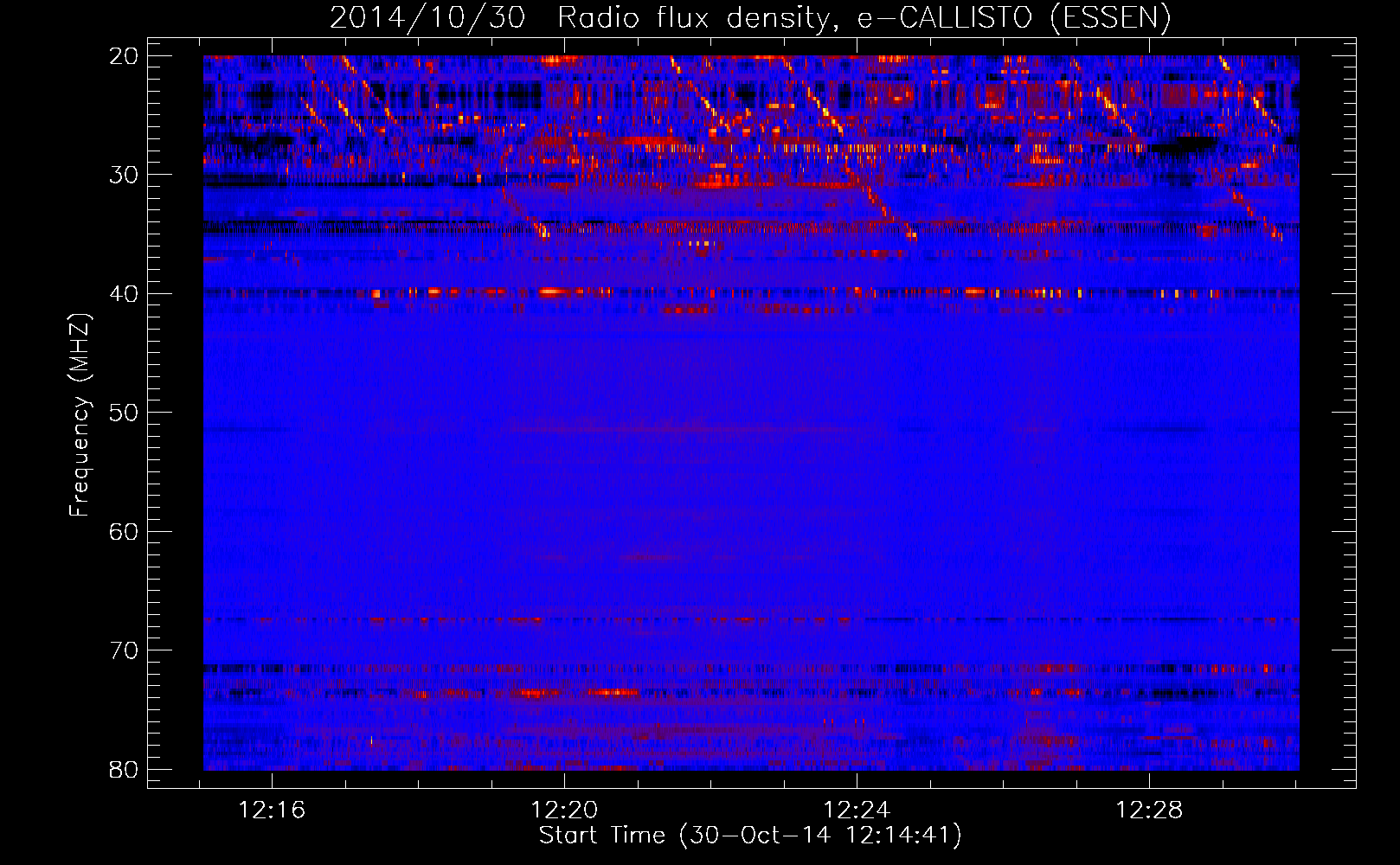
Task: Click the 40 frequency tick label
Action: [x=124, y=294]
